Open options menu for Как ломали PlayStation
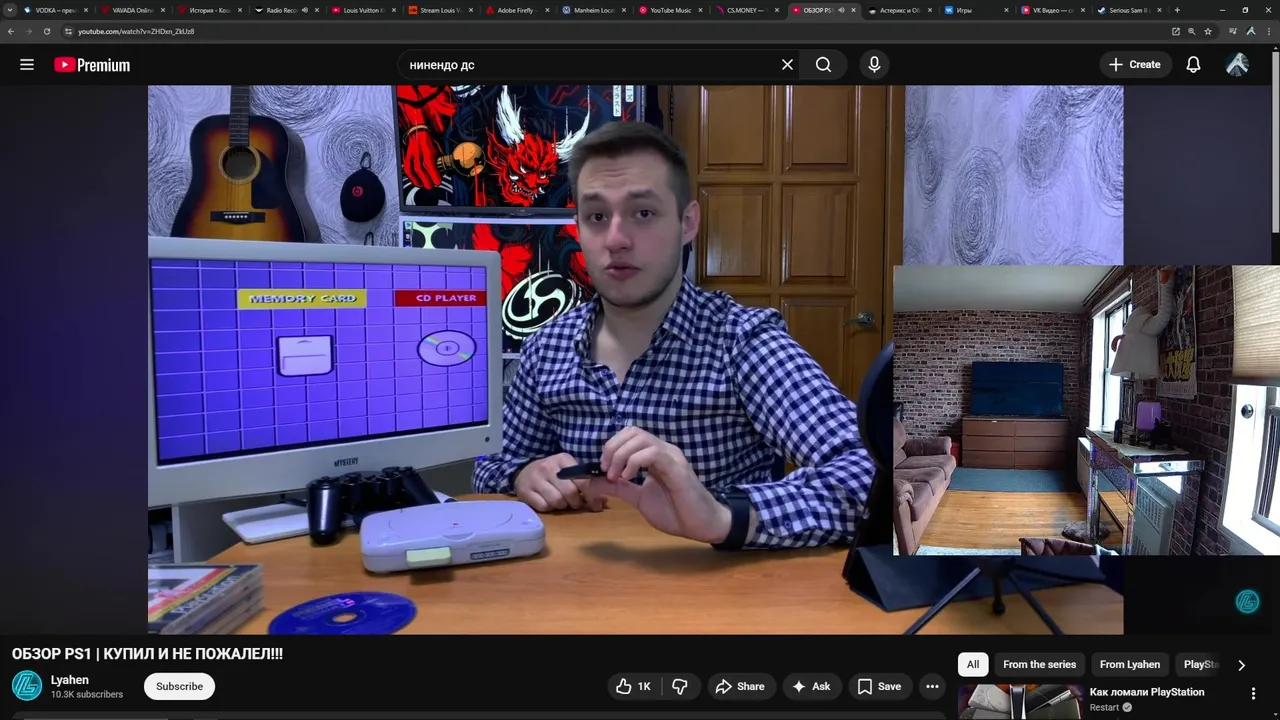Screen dimensions: 1280x720 (1253, 693)
